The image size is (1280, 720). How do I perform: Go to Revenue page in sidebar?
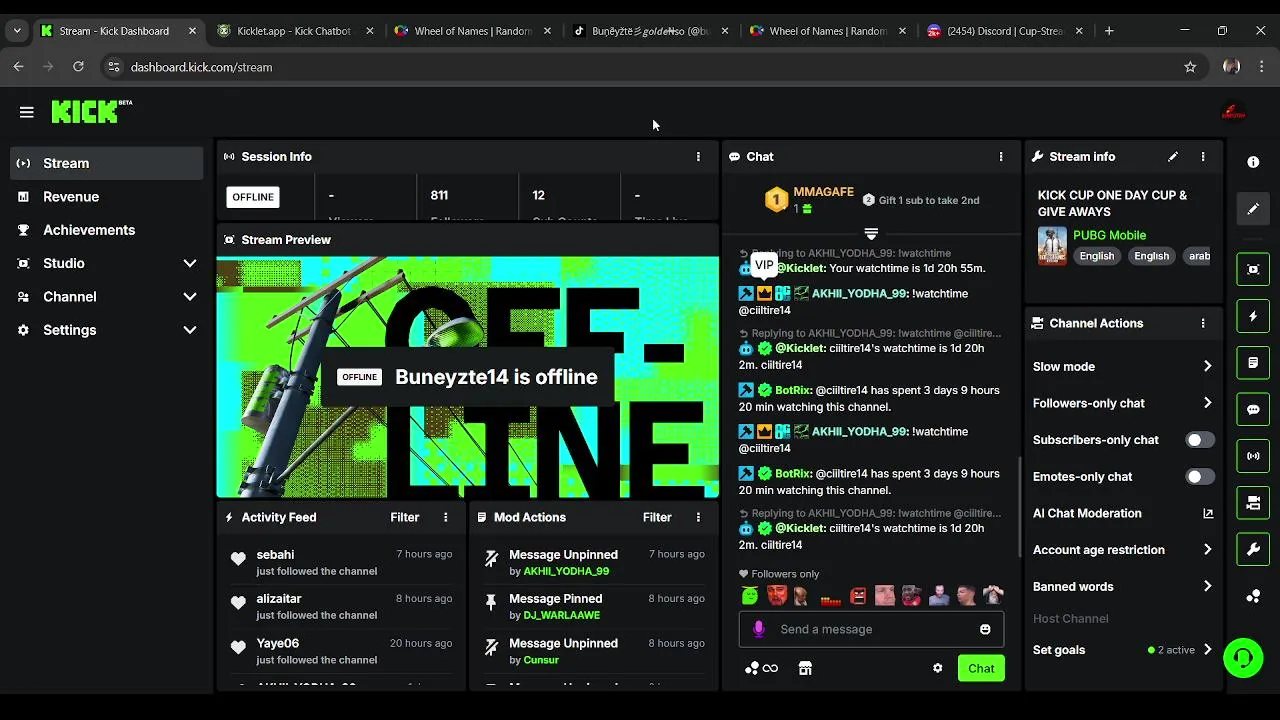[x=107, y=197]
